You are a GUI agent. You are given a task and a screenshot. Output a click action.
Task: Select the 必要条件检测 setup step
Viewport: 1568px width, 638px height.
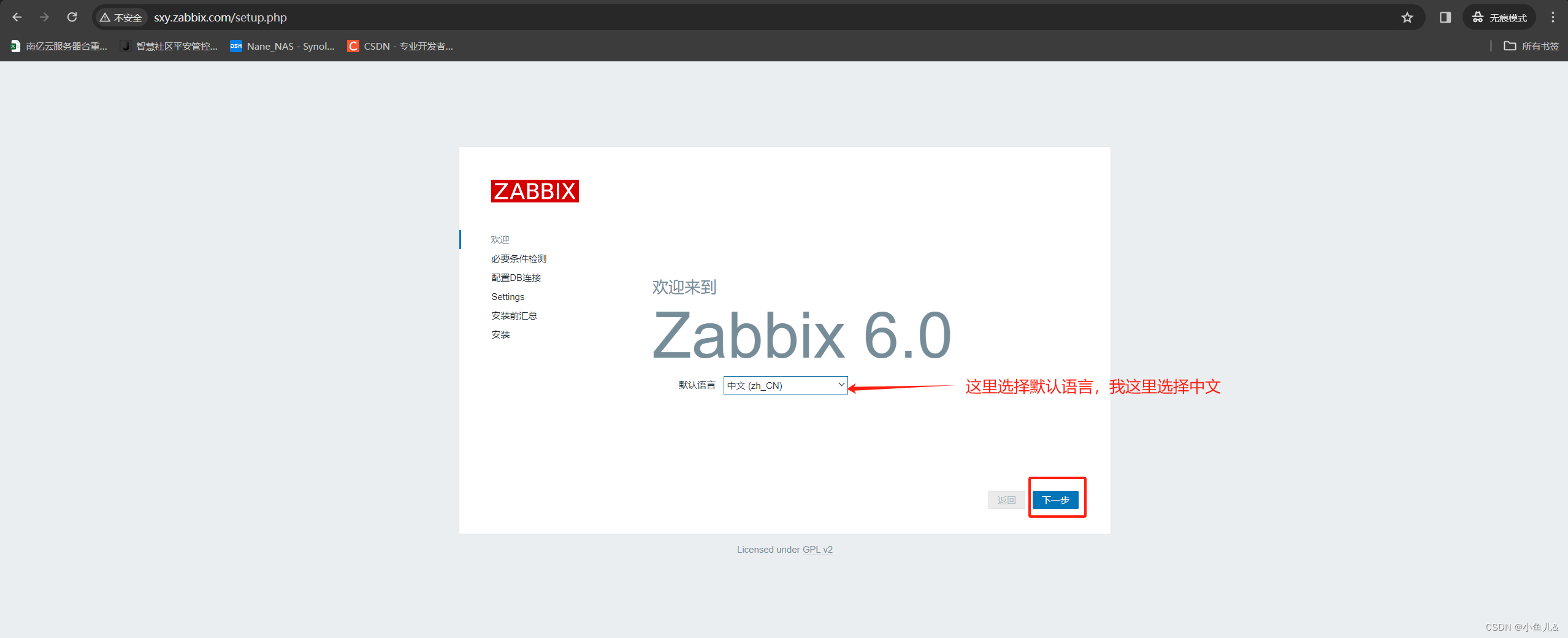[519, 258]
